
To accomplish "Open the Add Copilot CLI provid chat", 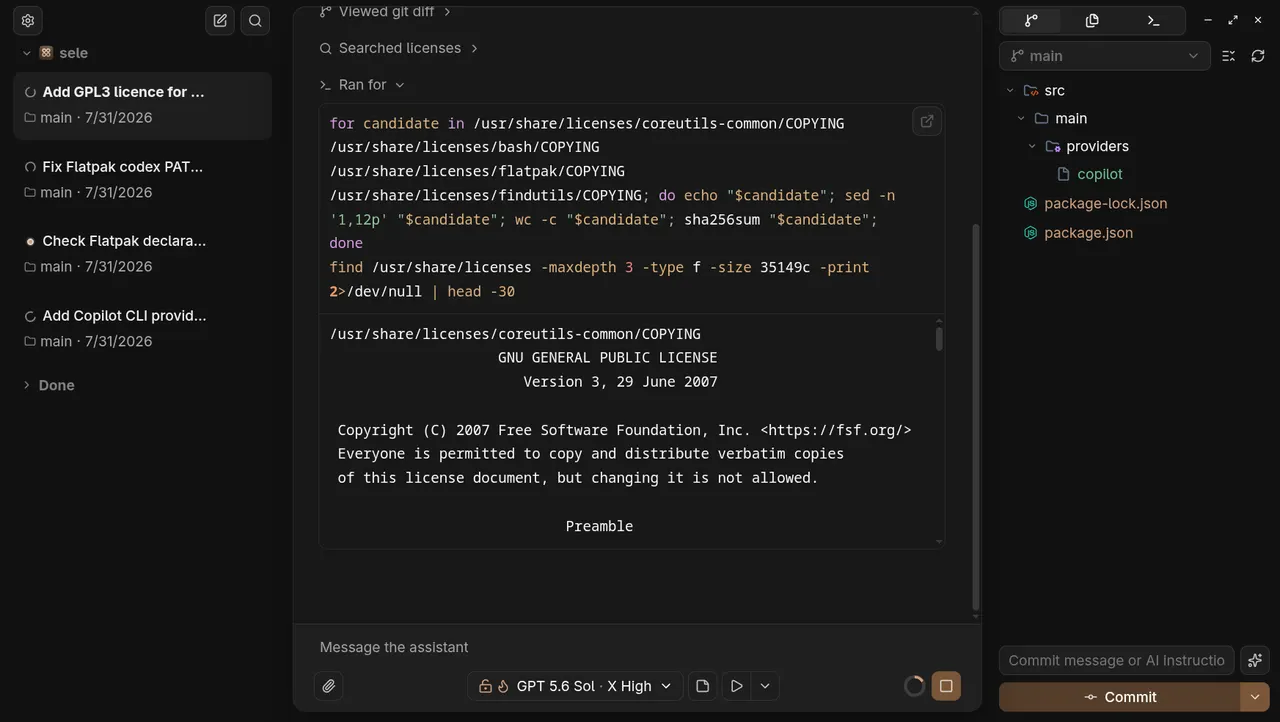I will (142, 328).
